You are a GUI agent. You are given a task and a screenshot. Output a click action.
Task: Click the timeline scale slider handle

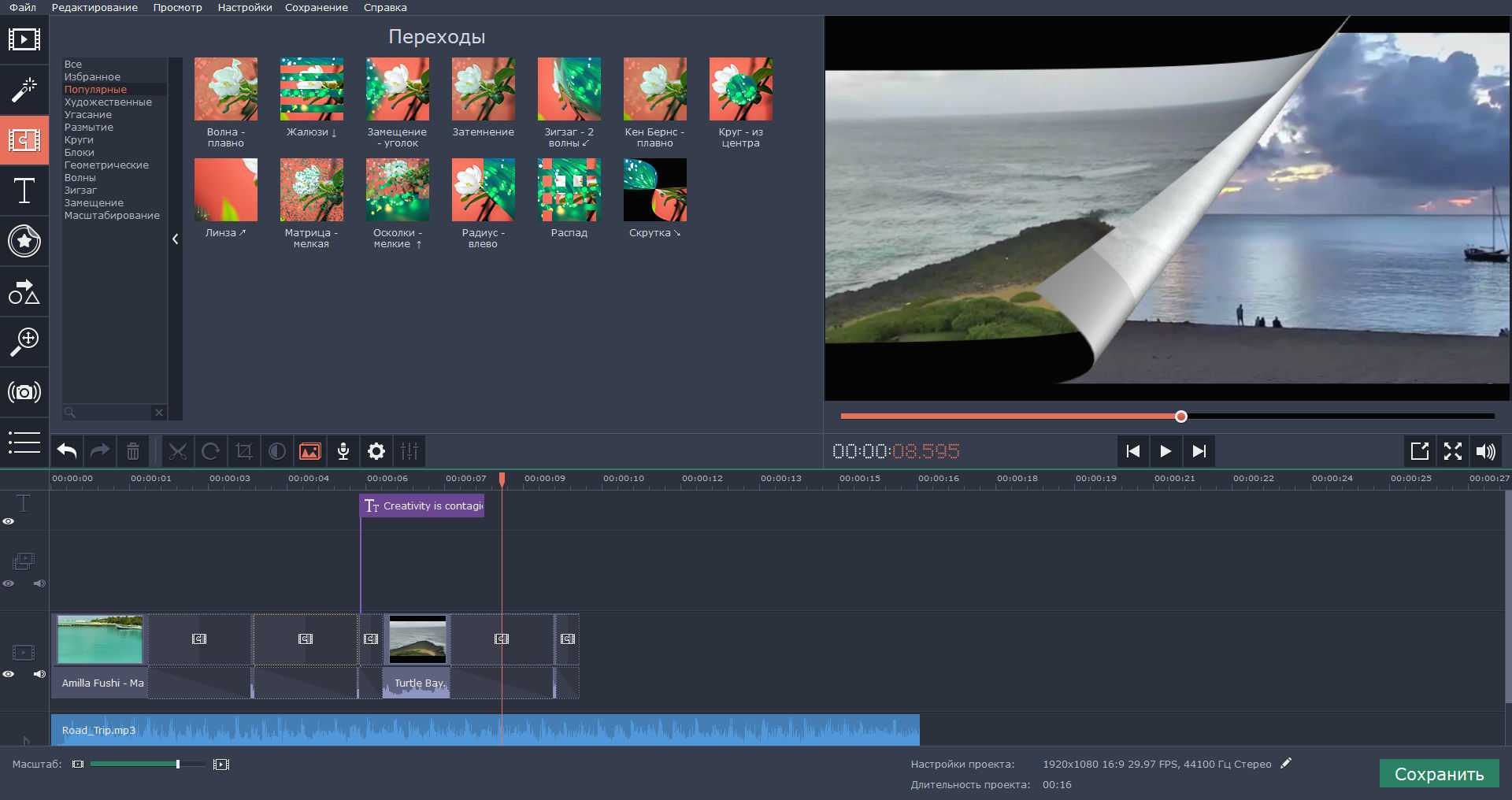coord(178,764)
